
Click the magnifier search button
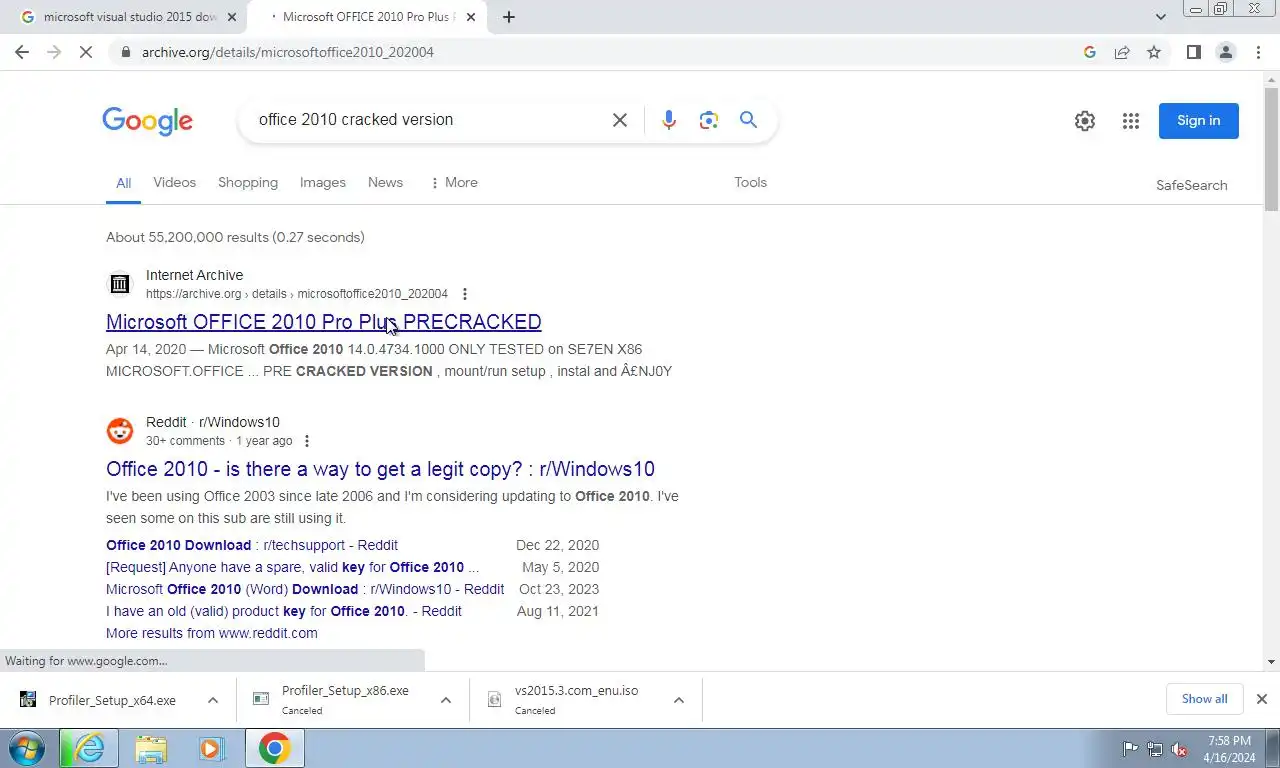click(748, 120)
